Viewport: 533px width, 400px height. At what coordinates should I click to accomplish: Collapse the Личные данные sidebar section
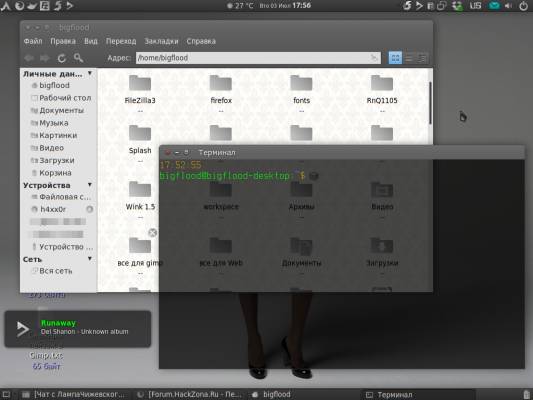[x=90, y=73]
